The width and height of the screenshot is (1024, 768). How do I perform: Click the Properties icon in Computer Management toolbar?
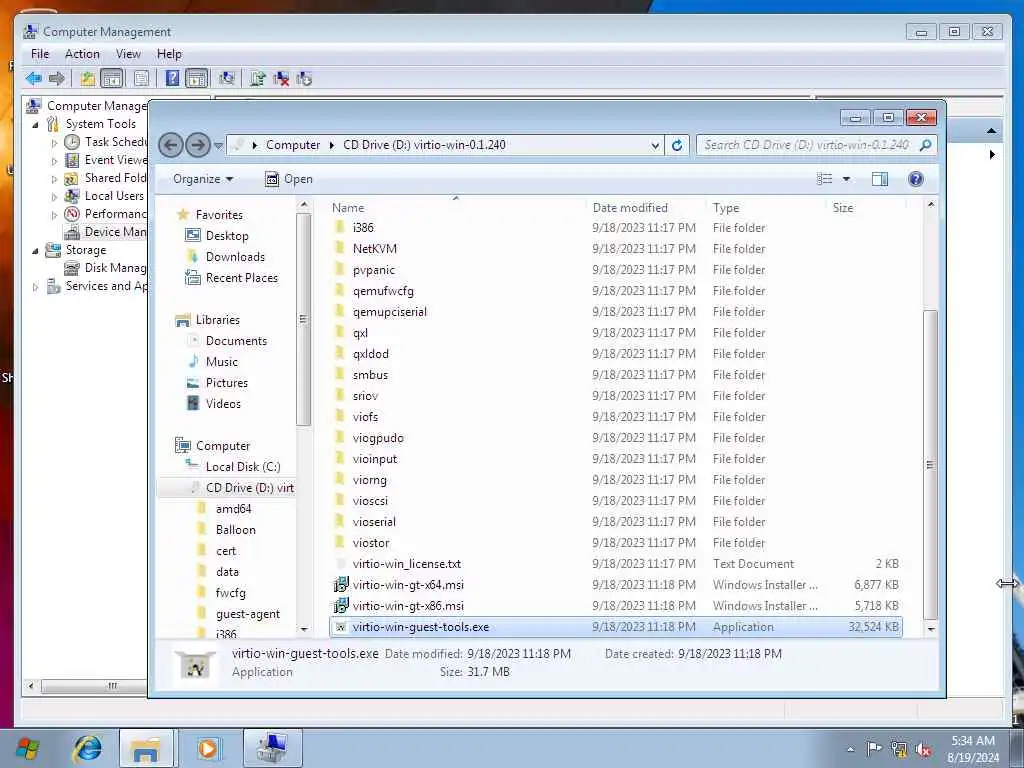click(x=141, y=79)
